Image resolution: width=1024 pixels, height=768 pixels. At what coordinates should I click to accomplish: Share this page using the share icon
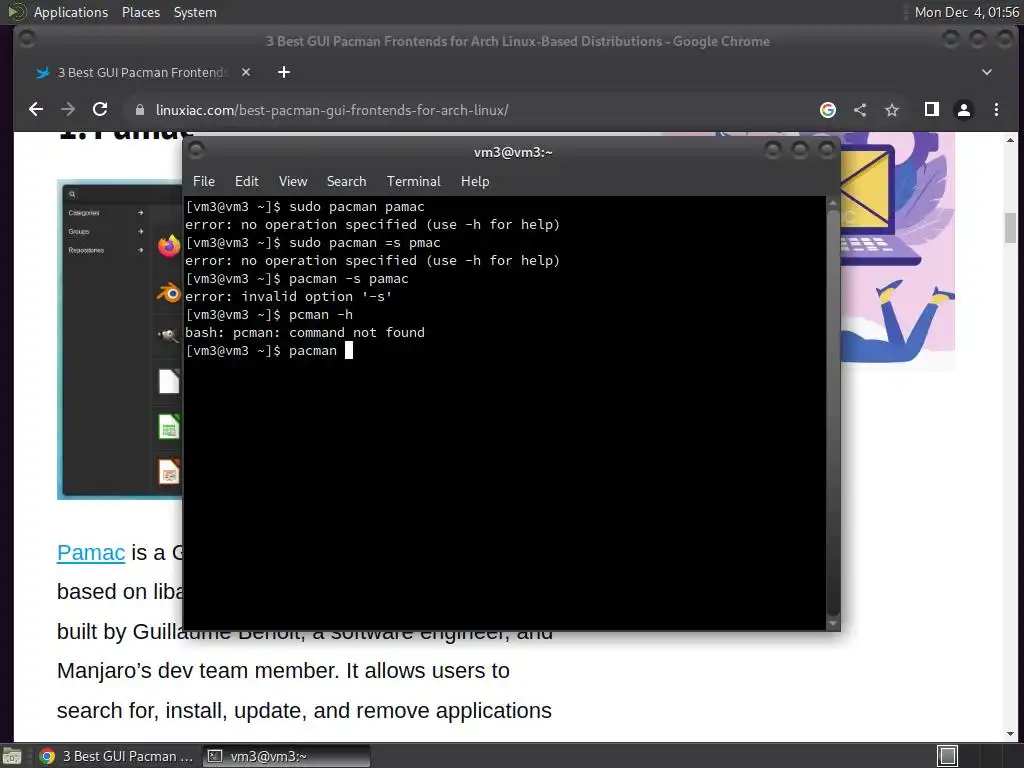coord(860,110)
